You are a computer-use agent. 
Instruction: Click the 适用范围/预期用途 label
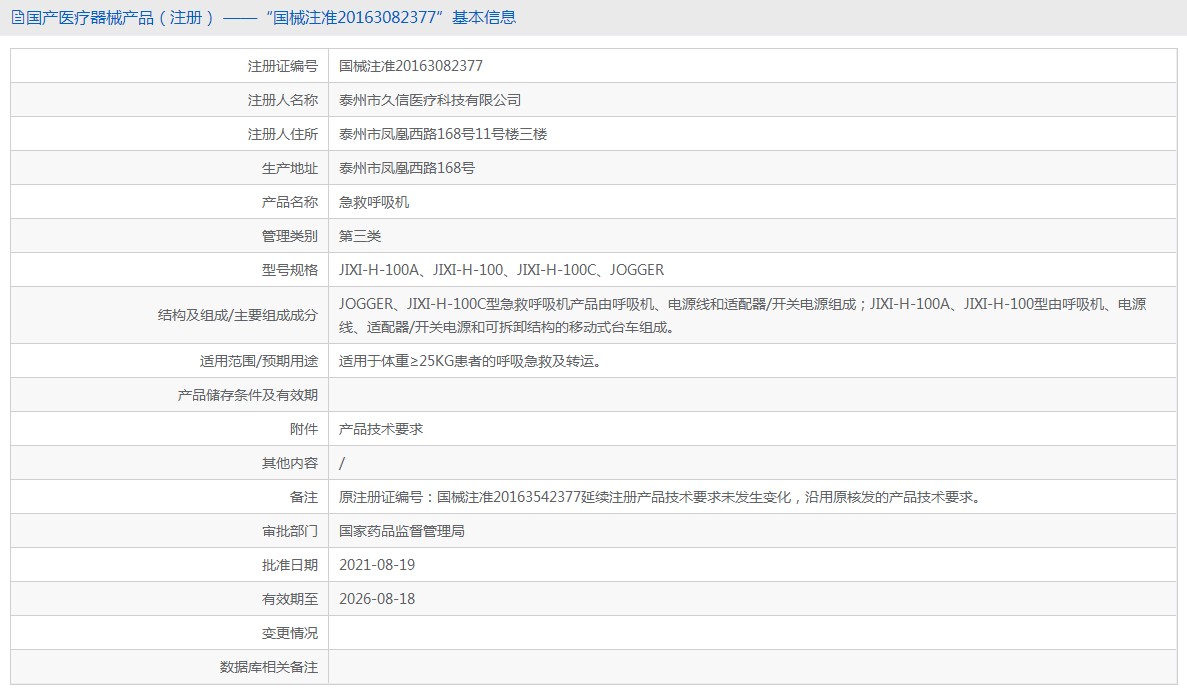[258, 361]
